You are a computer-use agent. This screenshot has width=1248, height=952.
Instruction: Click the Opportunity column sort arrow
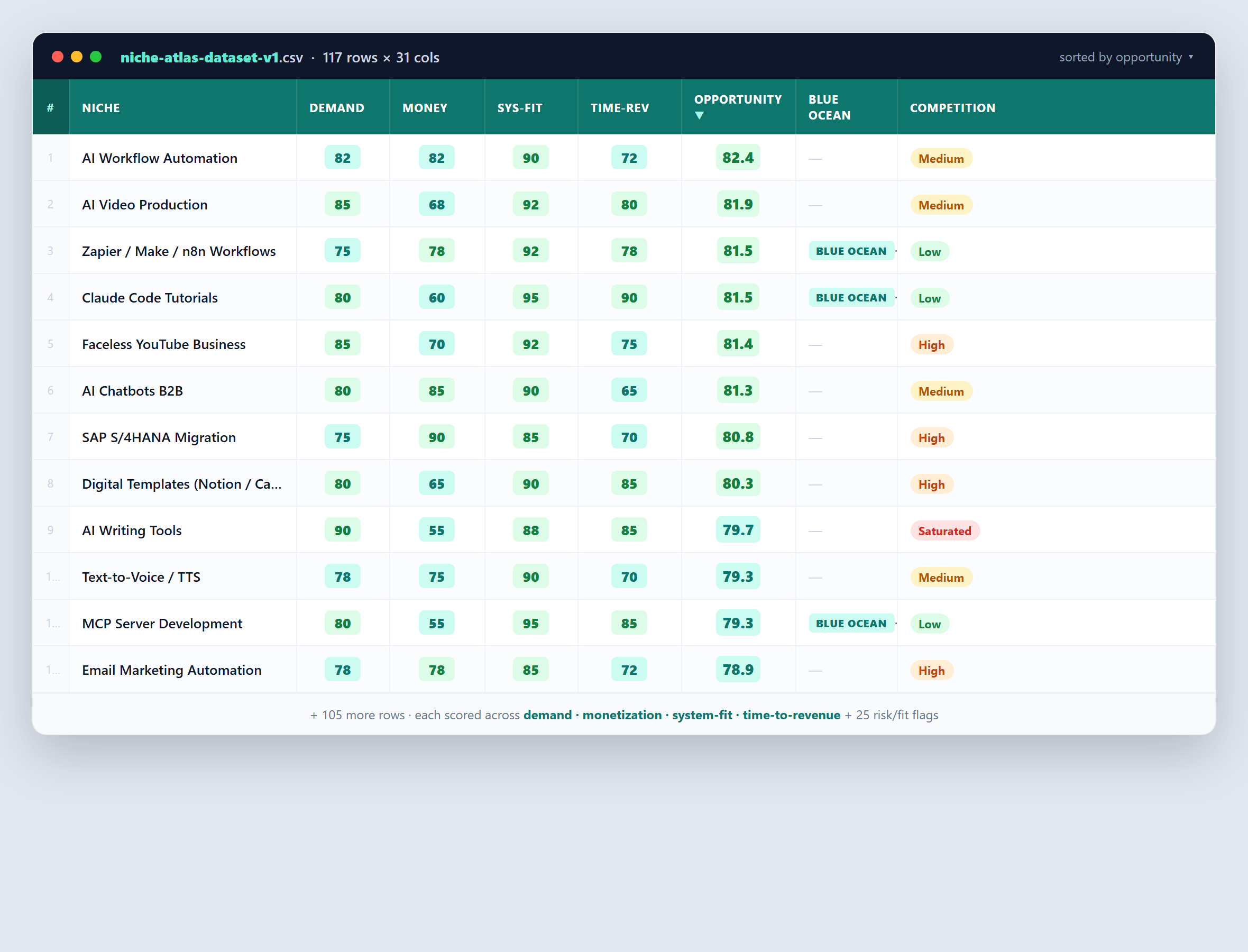coord(700,116)
